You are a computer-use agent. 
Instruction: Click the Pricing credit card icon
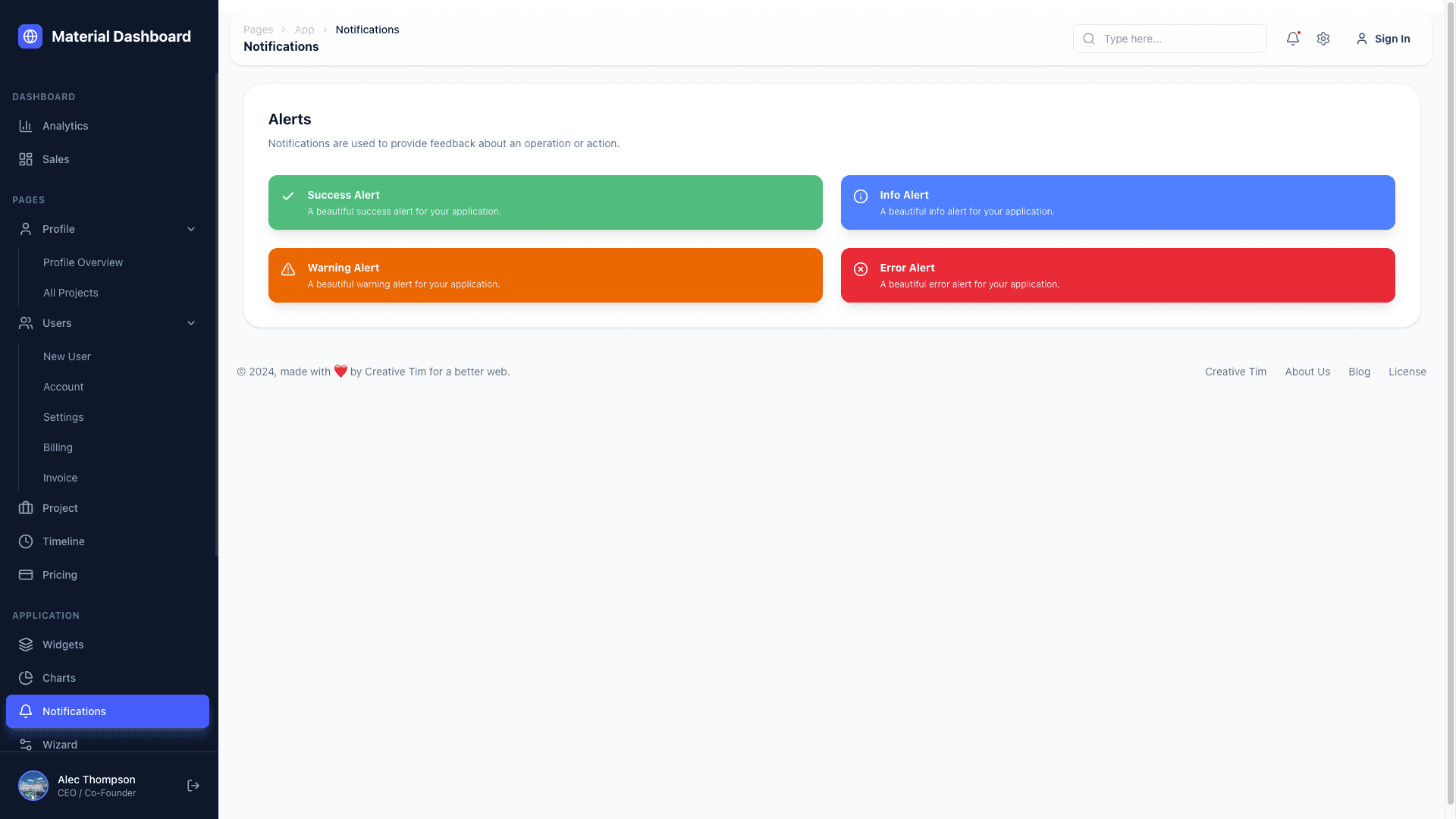click(25, 574)
